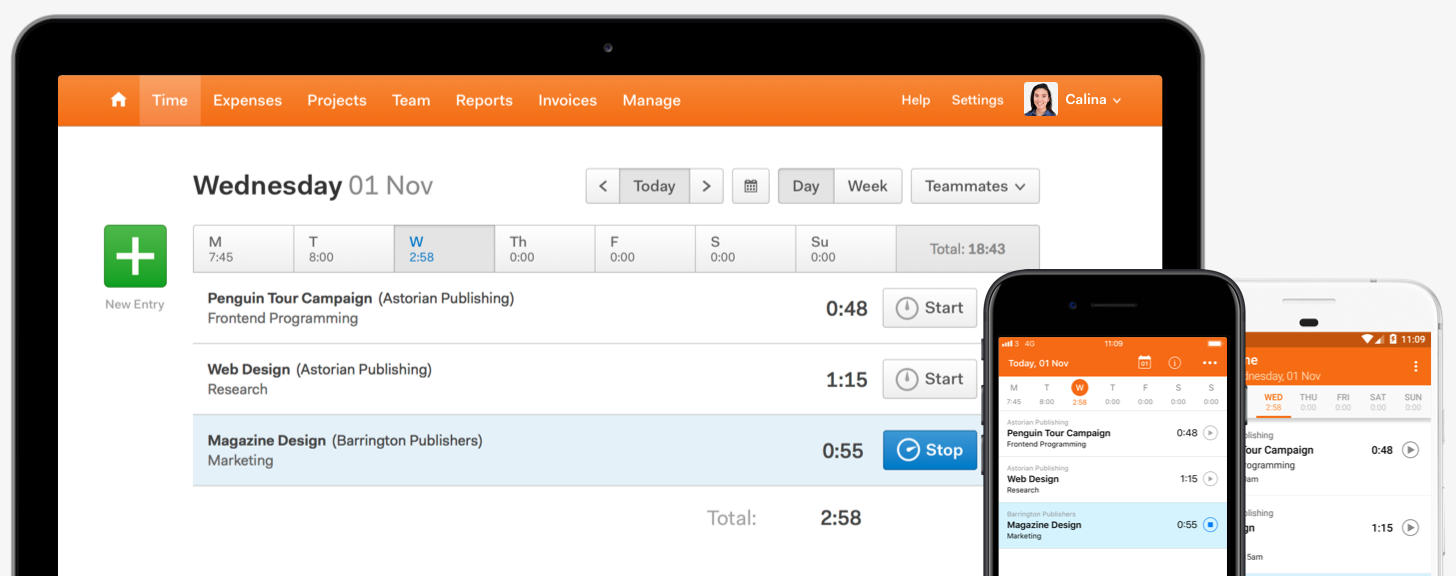This screenshot has height=576, width=1456.
Task: Tap the F day on the black phone
Action: coord(1145,394)
